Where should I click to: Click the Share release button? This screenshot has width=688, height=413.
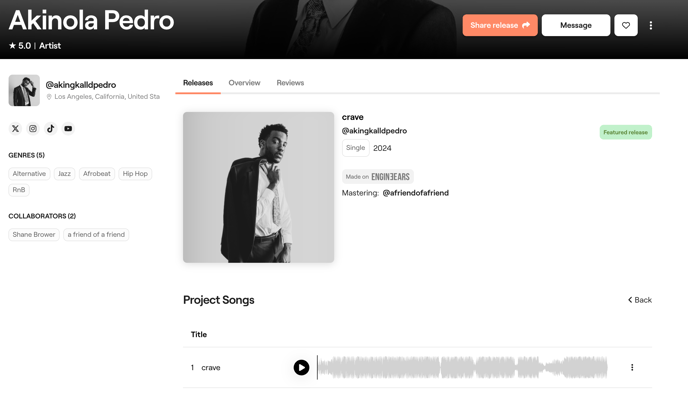(x=500, y=25)
